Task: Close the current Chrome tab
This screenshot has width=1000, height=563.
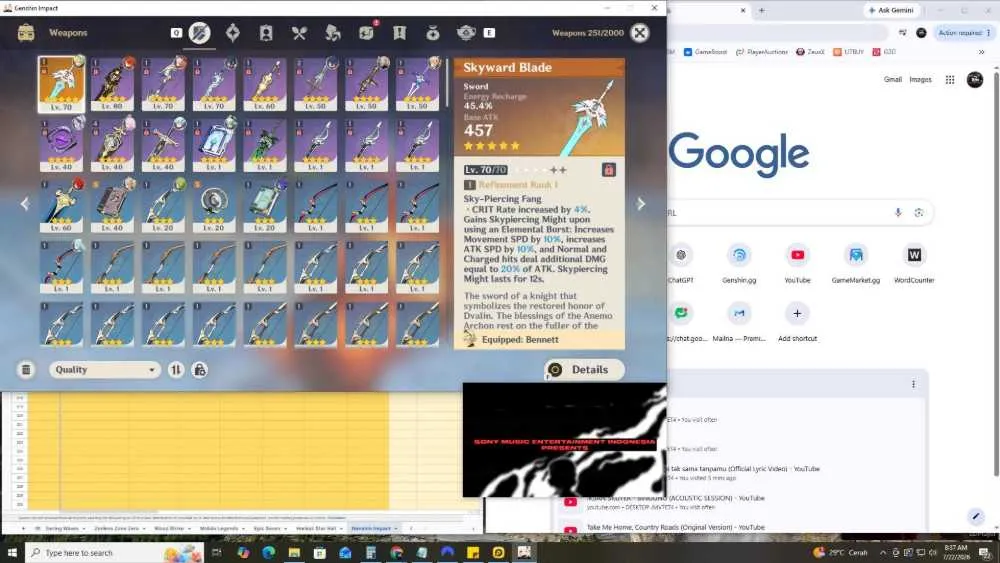Action: 742,10
